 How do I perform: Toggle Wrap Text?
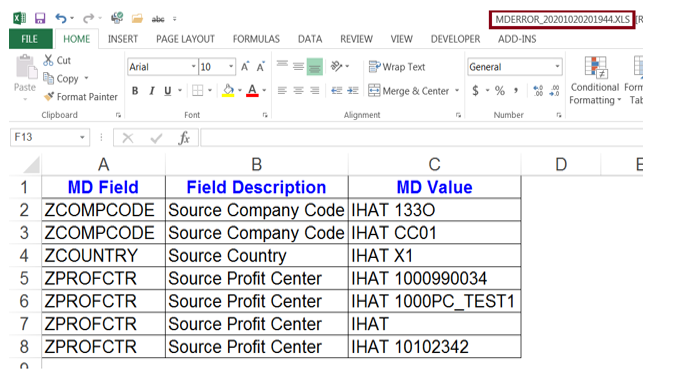coord(397,67)
